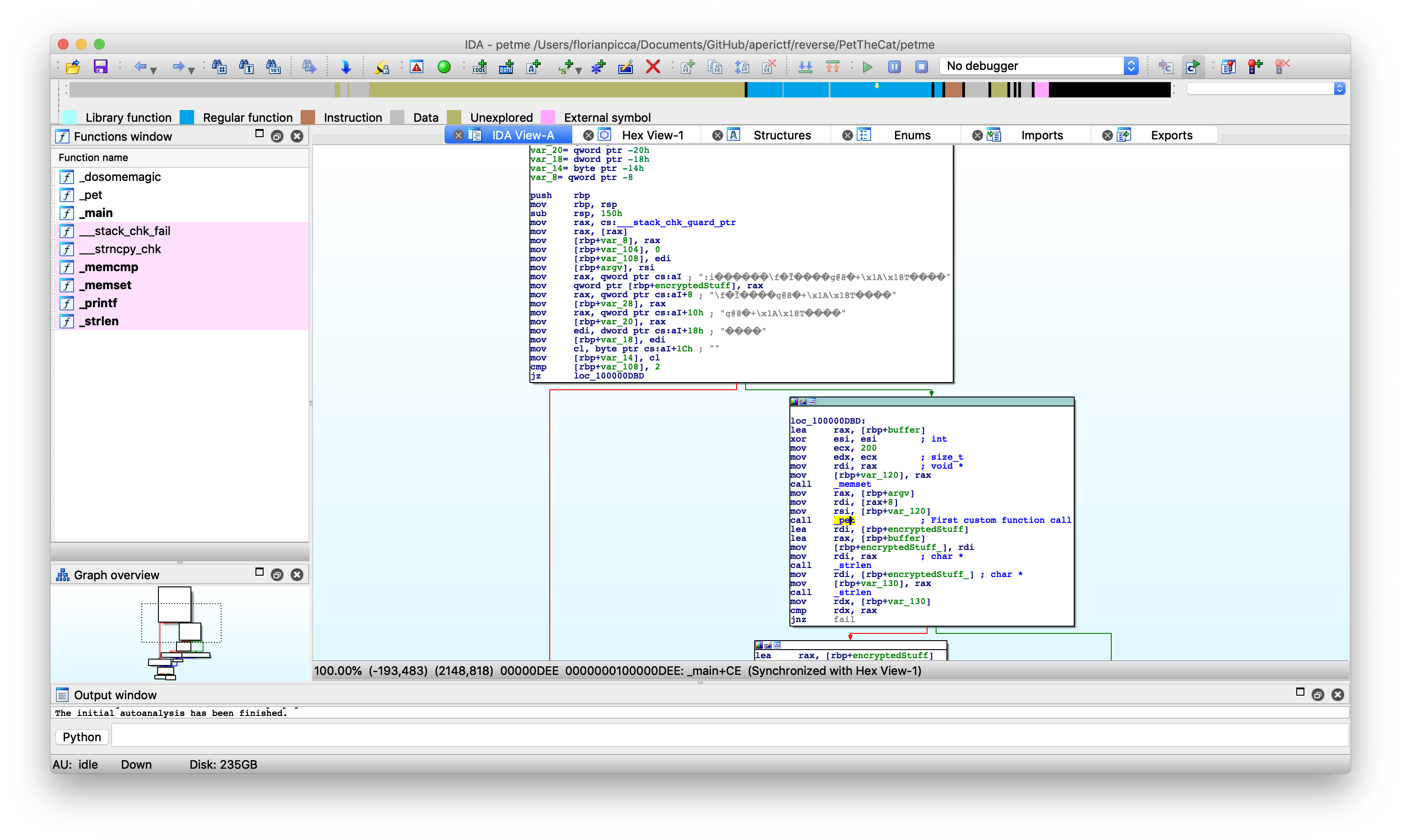
Task: Search for a byte sequence with the binoculars 101 icon
Action: pos(274,67)
